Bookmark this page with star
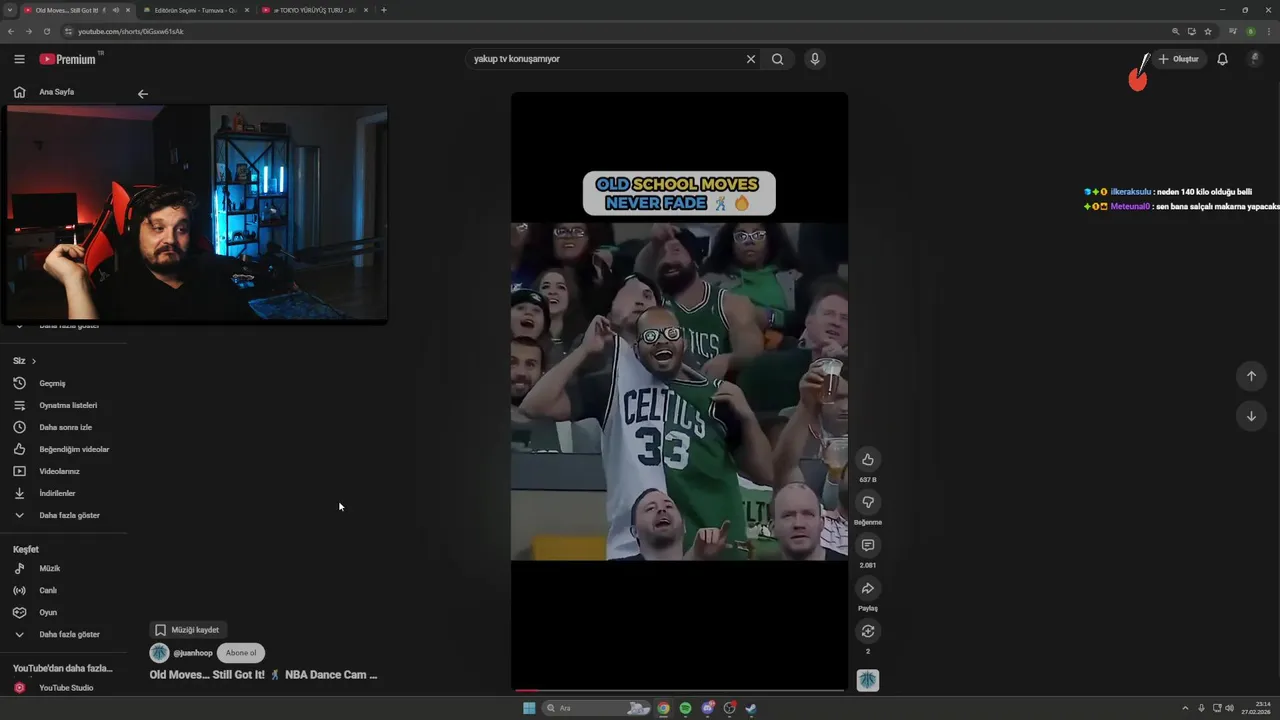This screenshot has width=1280, height=720. (x=1208, y=31)
